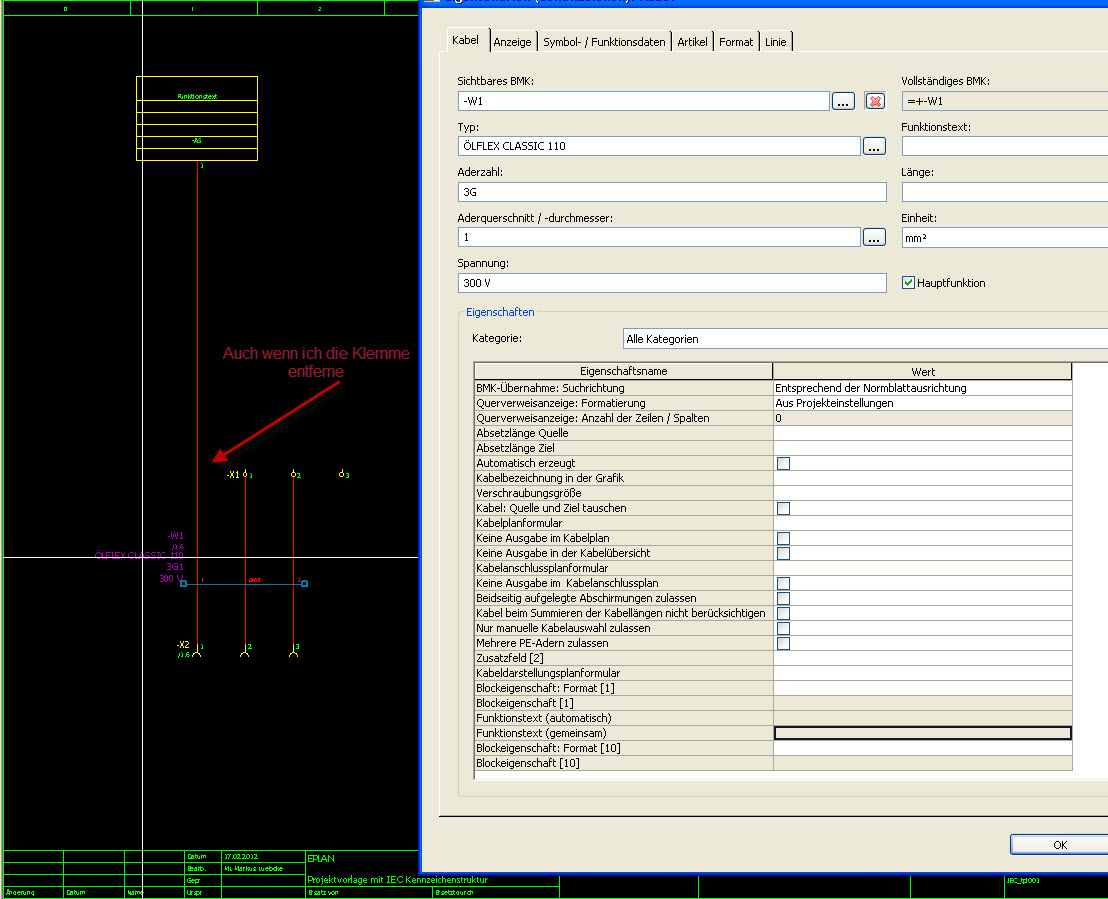Select Querverweisanzeige: Formatierung row
This screenshot has width=1108, height=899.
click(x=773, y=404)
